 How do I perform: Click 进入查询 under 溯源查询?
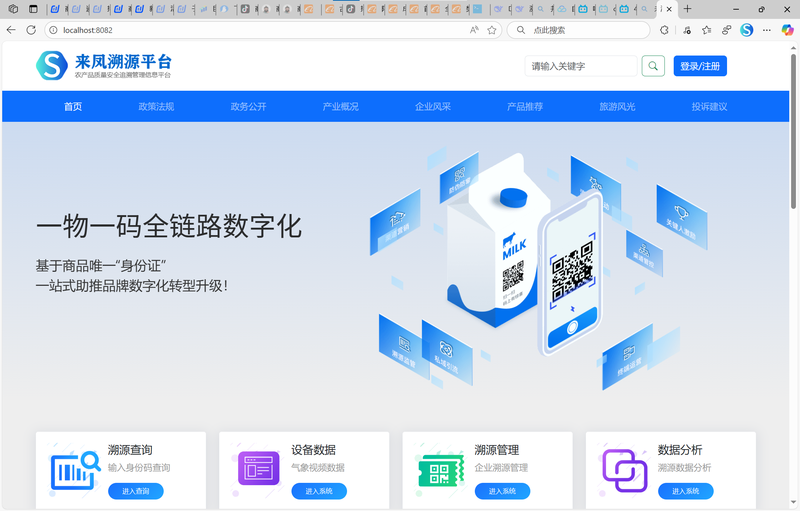(136, 491)
